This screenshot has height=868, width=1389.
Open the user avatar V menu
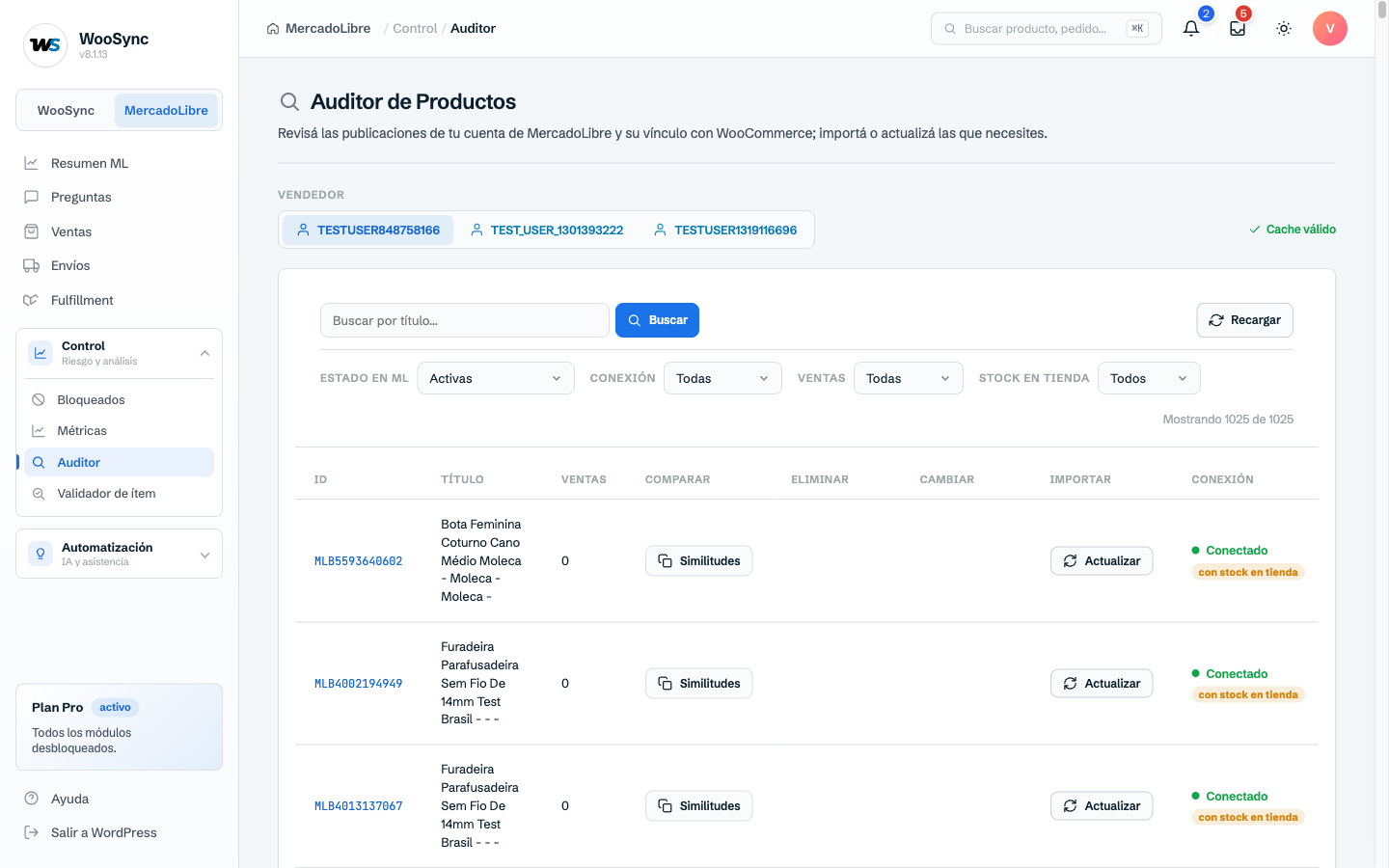click(x=1330, y=28)
